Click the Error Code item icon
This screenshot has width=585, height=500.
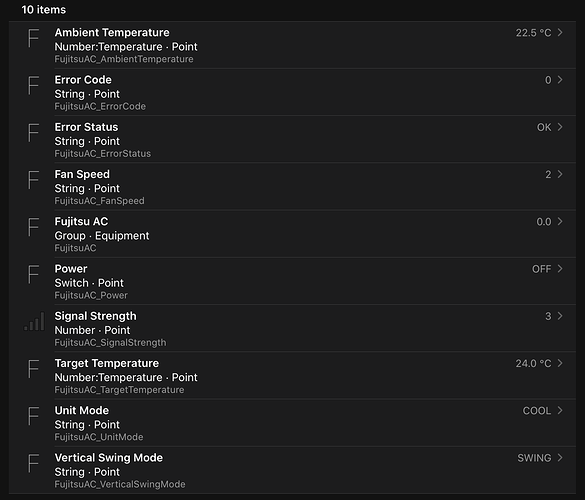(x=33, y=85)
